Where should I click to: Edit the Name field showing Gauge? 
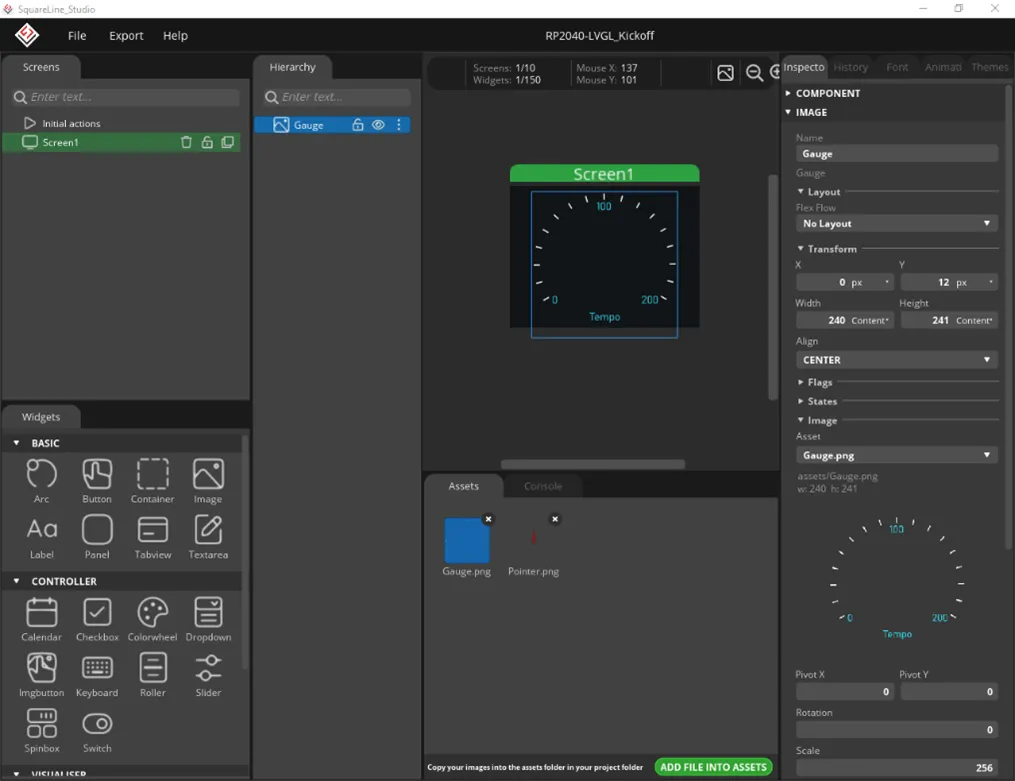pyautogui.click(x=897, y=154)
